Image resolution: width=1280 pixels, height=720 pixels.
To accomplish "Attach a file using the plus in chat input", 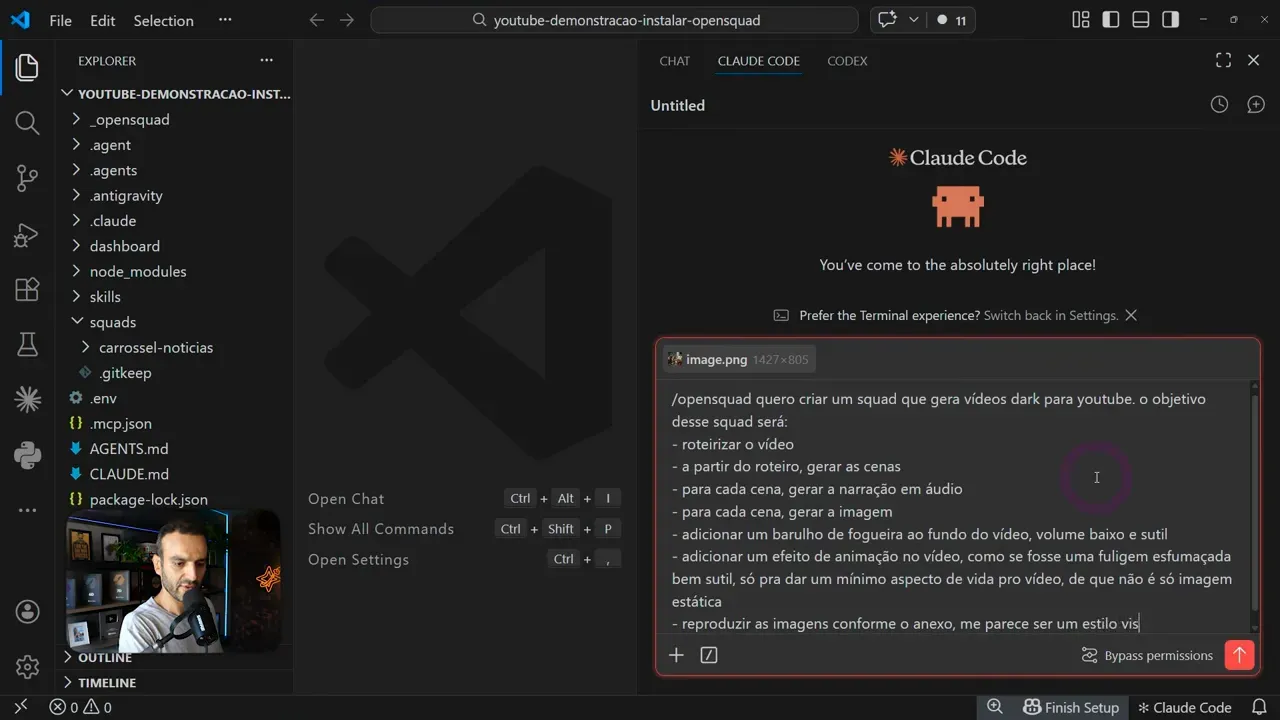I will point(676,655).
